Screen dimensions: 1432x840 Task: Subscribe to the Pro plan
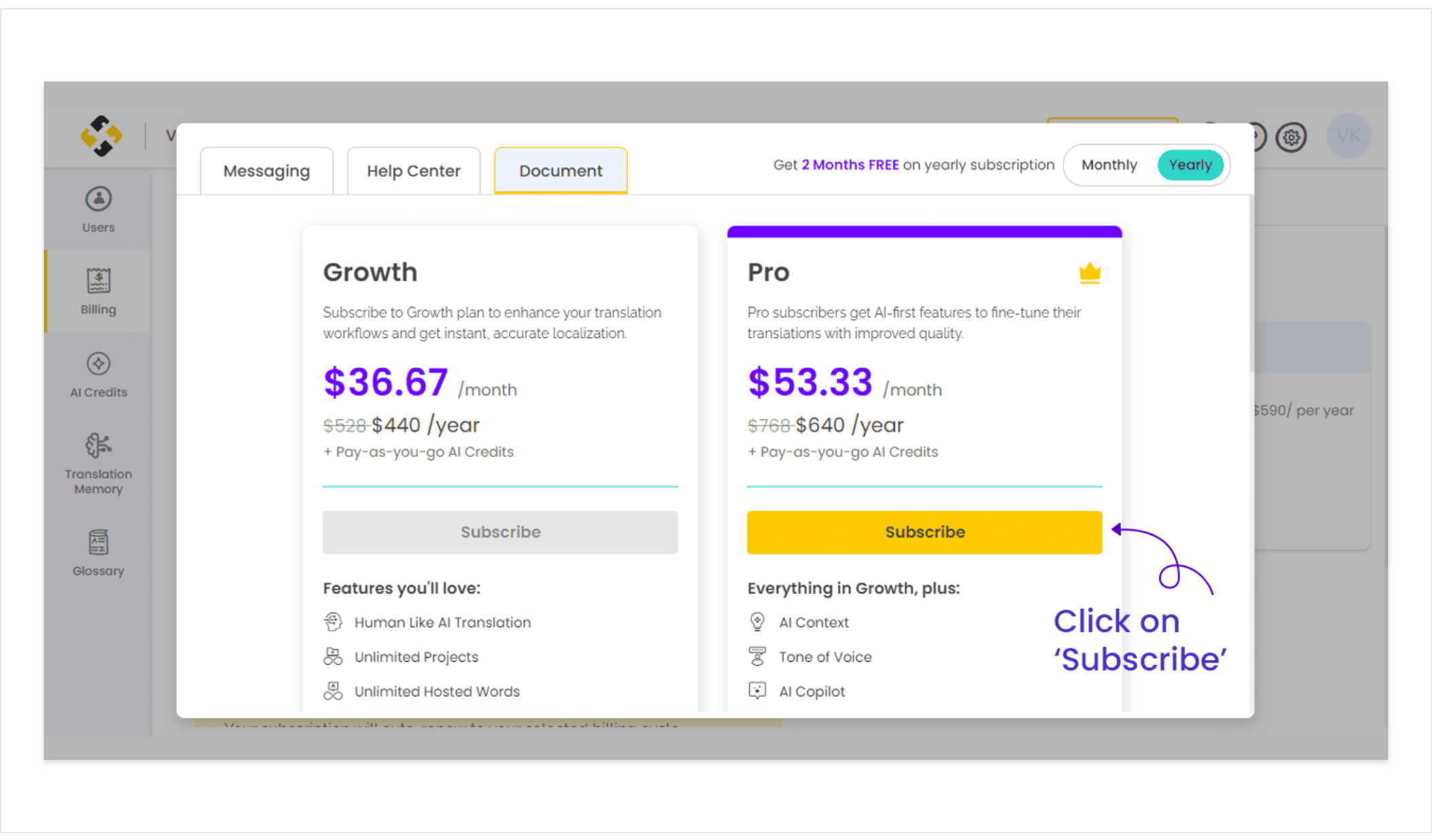(925, 532)
